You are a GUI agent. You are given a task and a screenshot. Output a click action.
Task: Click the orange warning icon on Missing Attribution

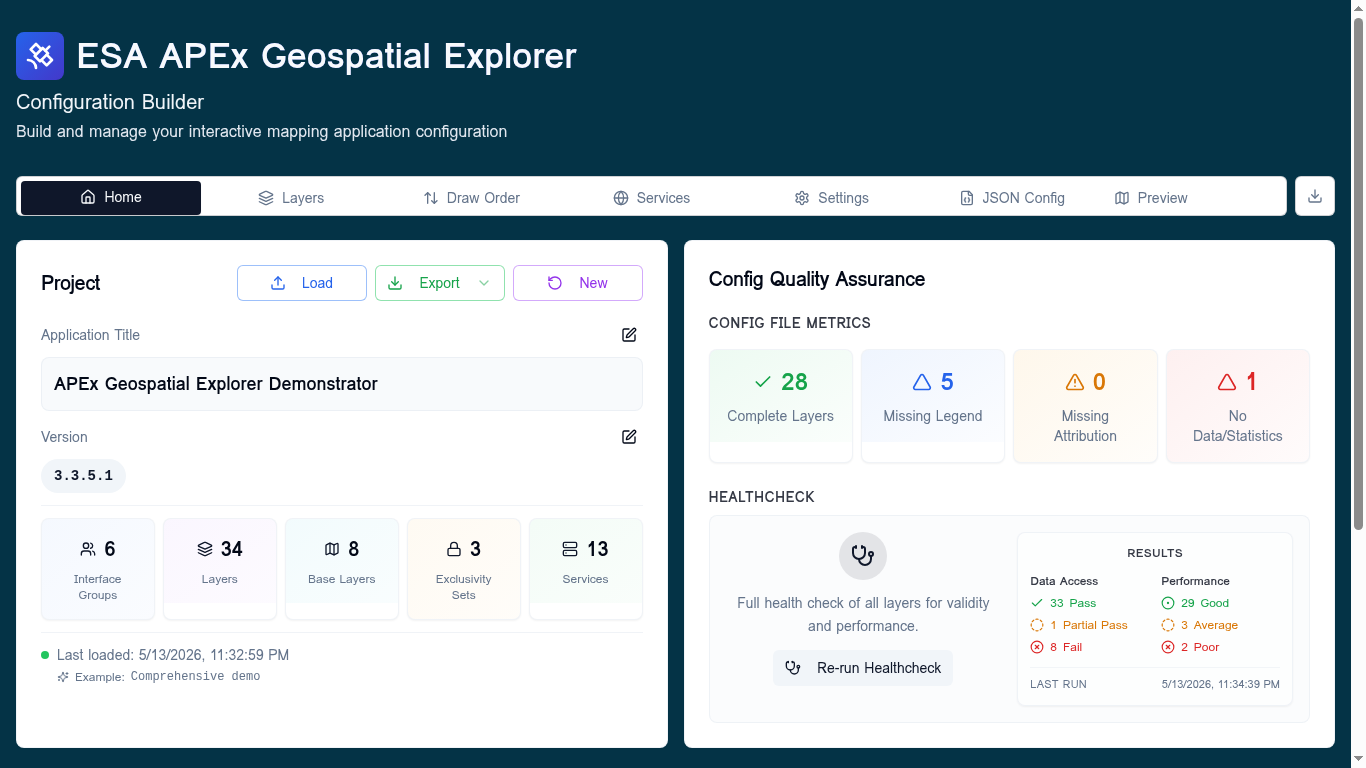tap(1075, 382)
